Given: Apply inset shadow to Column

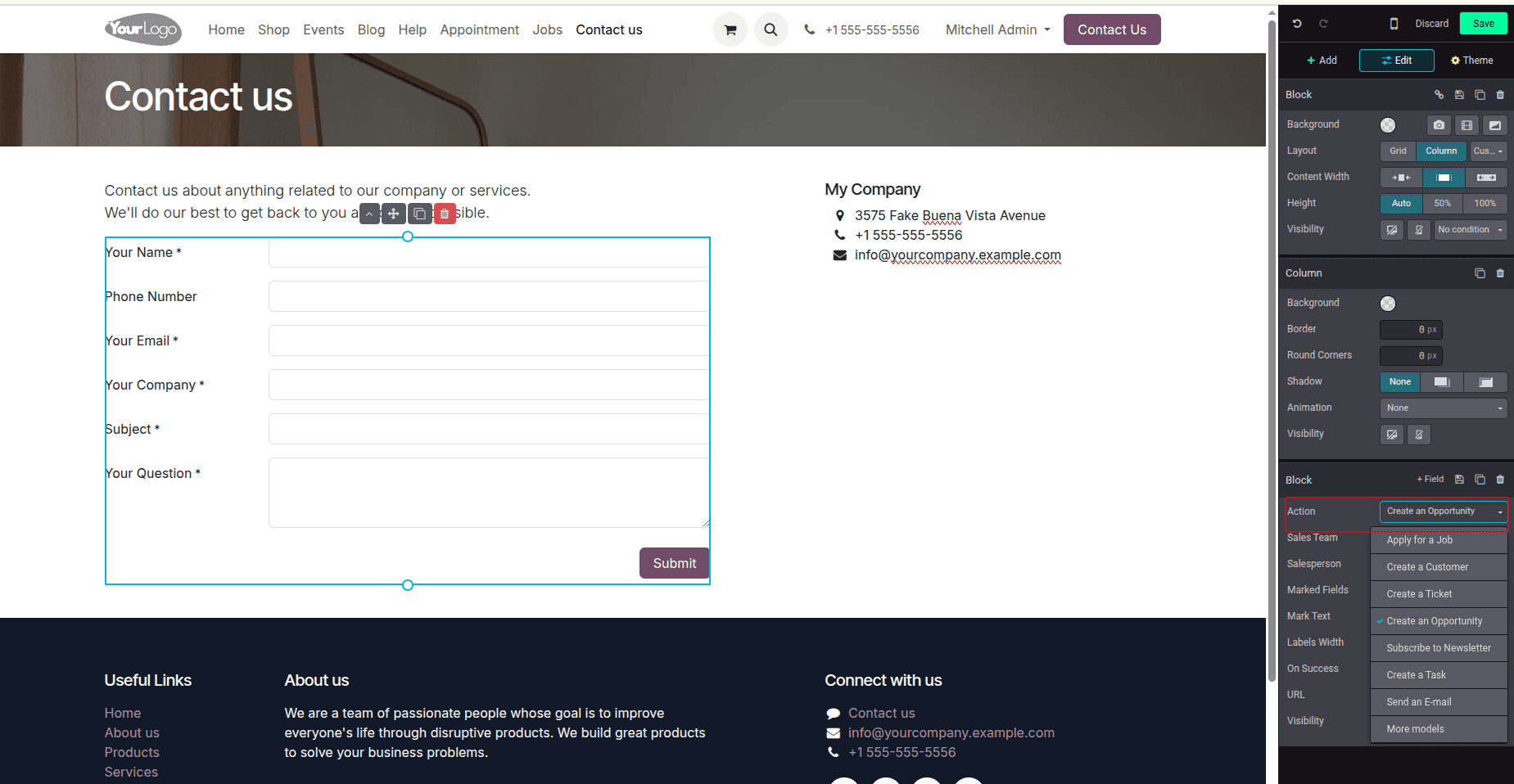Looking at the screenshot, I should [x=1485, y=382].
